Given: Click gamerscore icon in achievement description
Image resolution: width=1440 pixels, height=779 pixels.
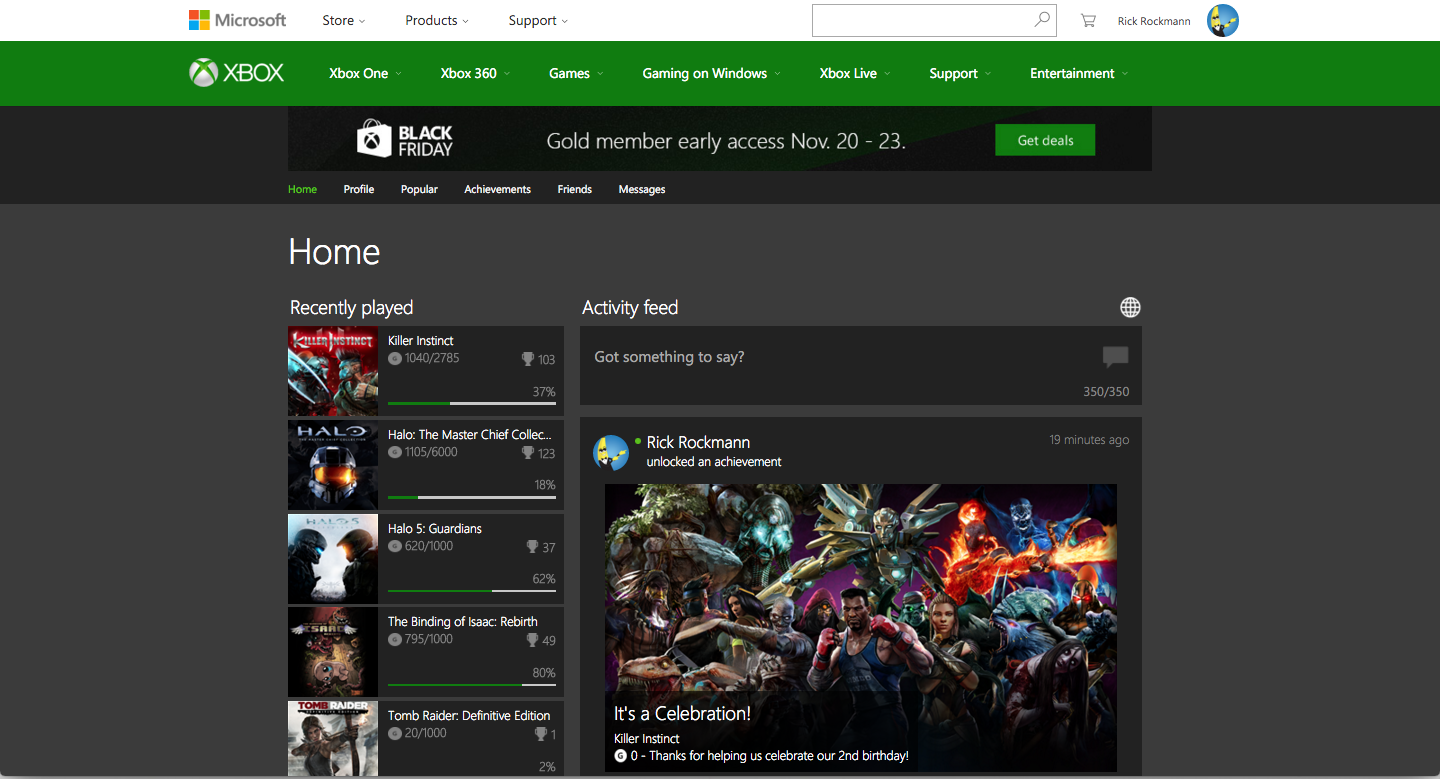Looking at the screenshot, I should (x=620, y=756).
